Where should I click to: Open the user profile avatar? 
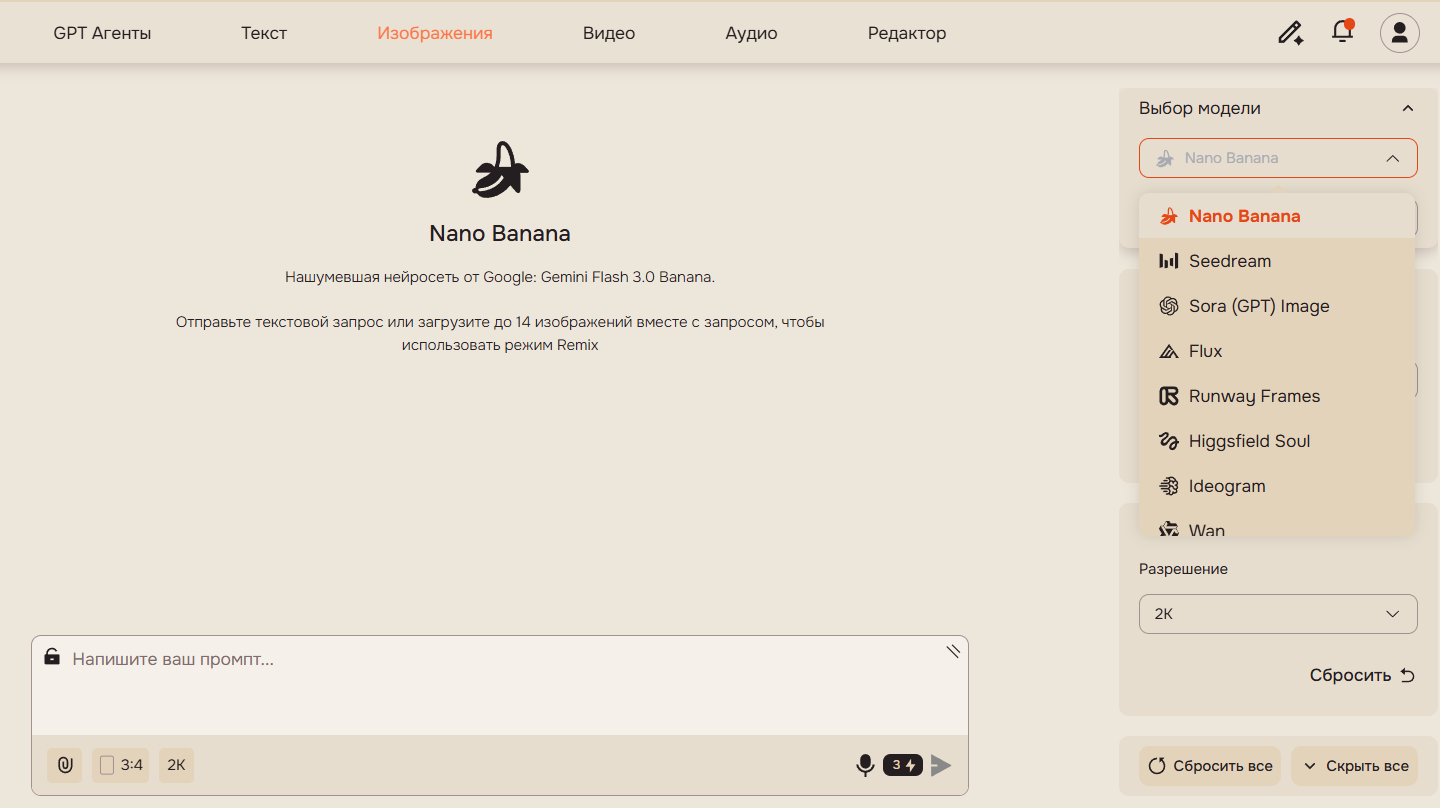1400,33
